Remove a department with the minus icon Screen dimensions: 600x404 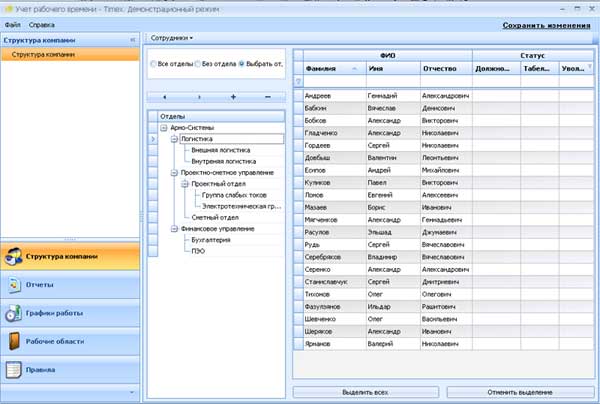(x=268, y=97)
